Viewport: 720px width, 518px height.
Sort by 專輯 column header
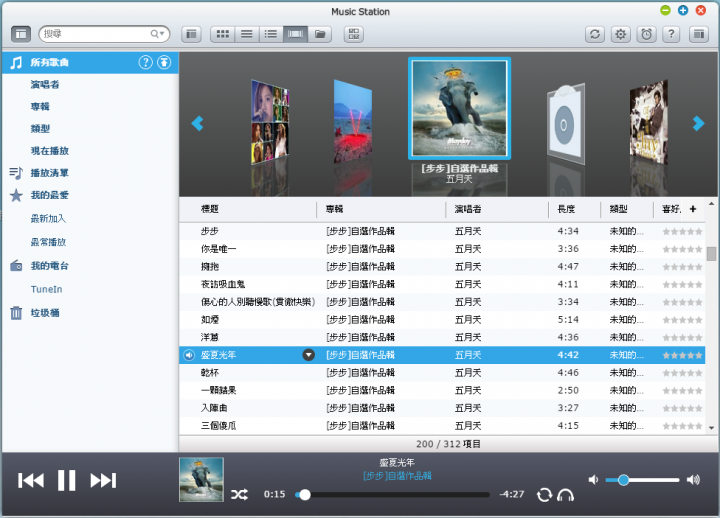point(334,209)
